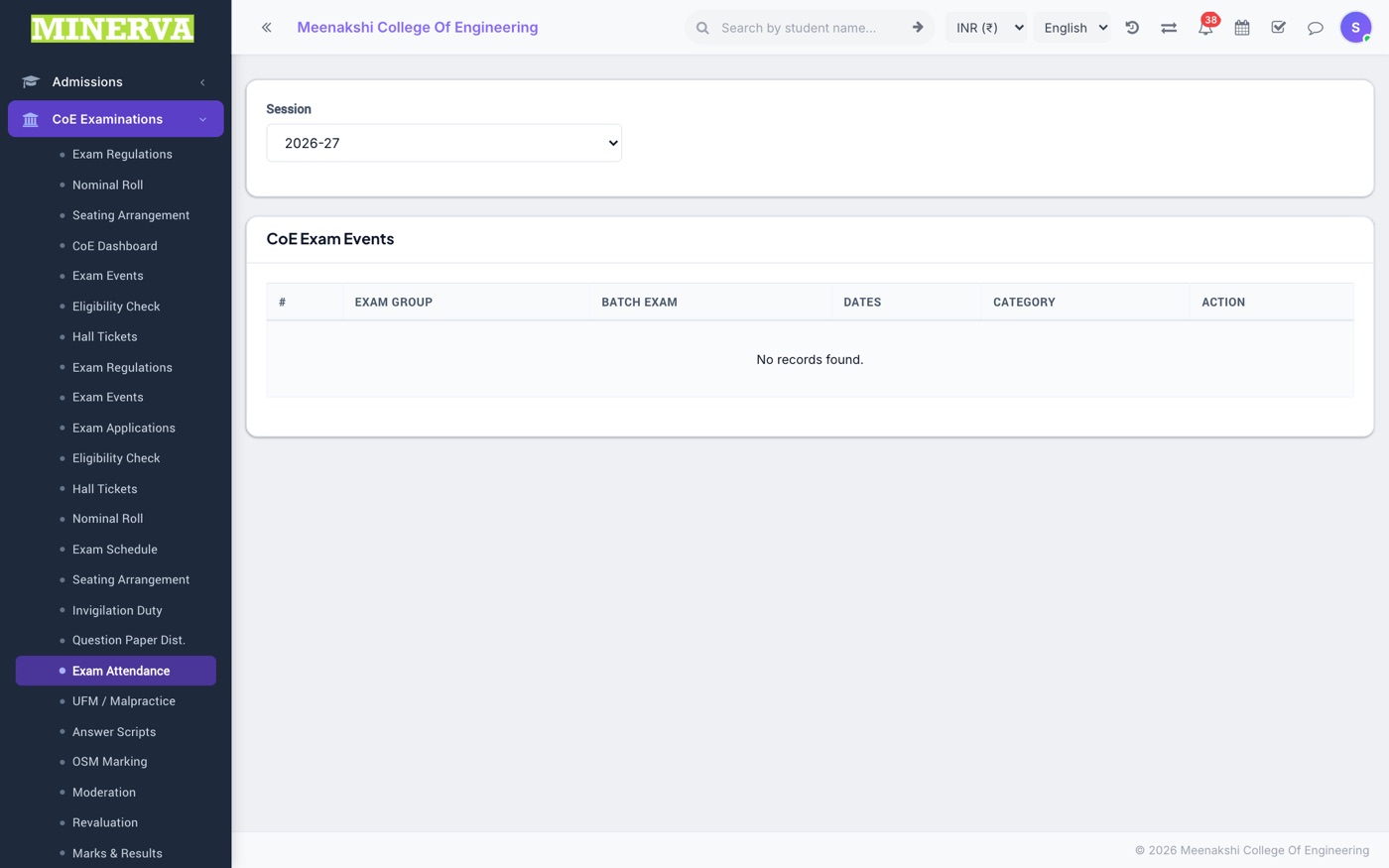Screen dimensions: 1389x868
Task: Click the magnifier search icon
Action: click(702, 28)
